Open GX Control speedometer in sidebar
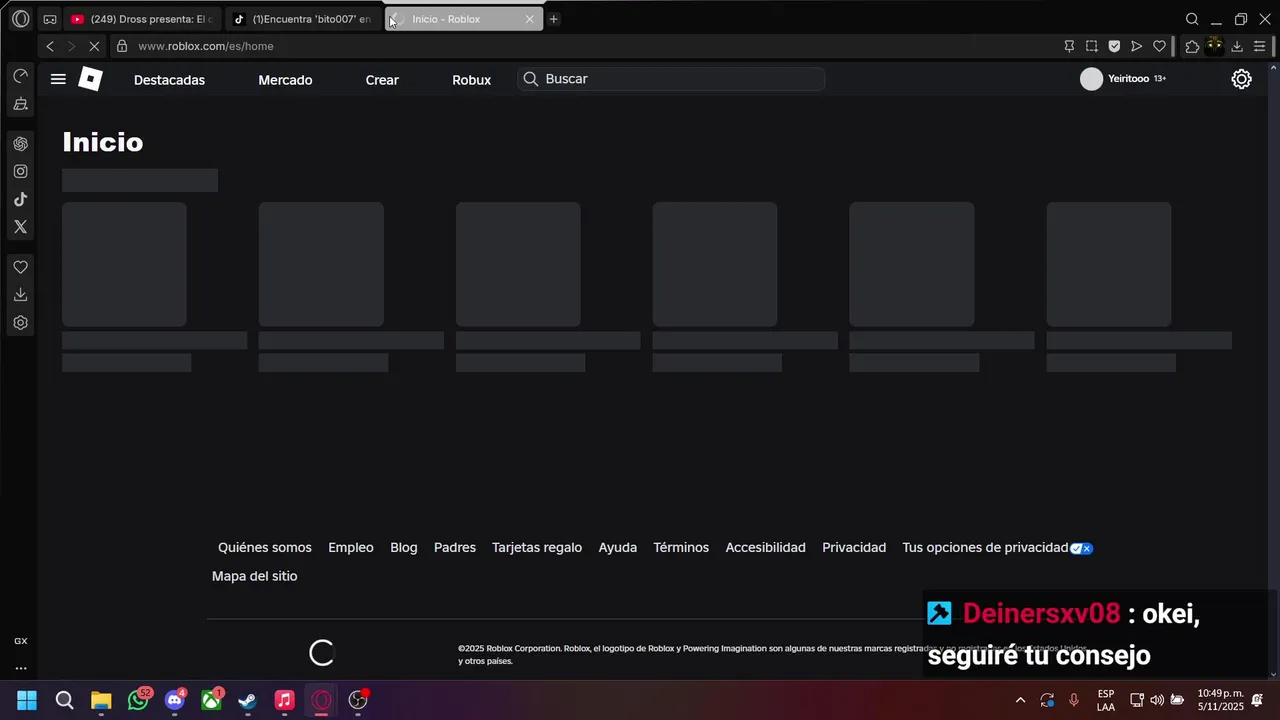 20,76
